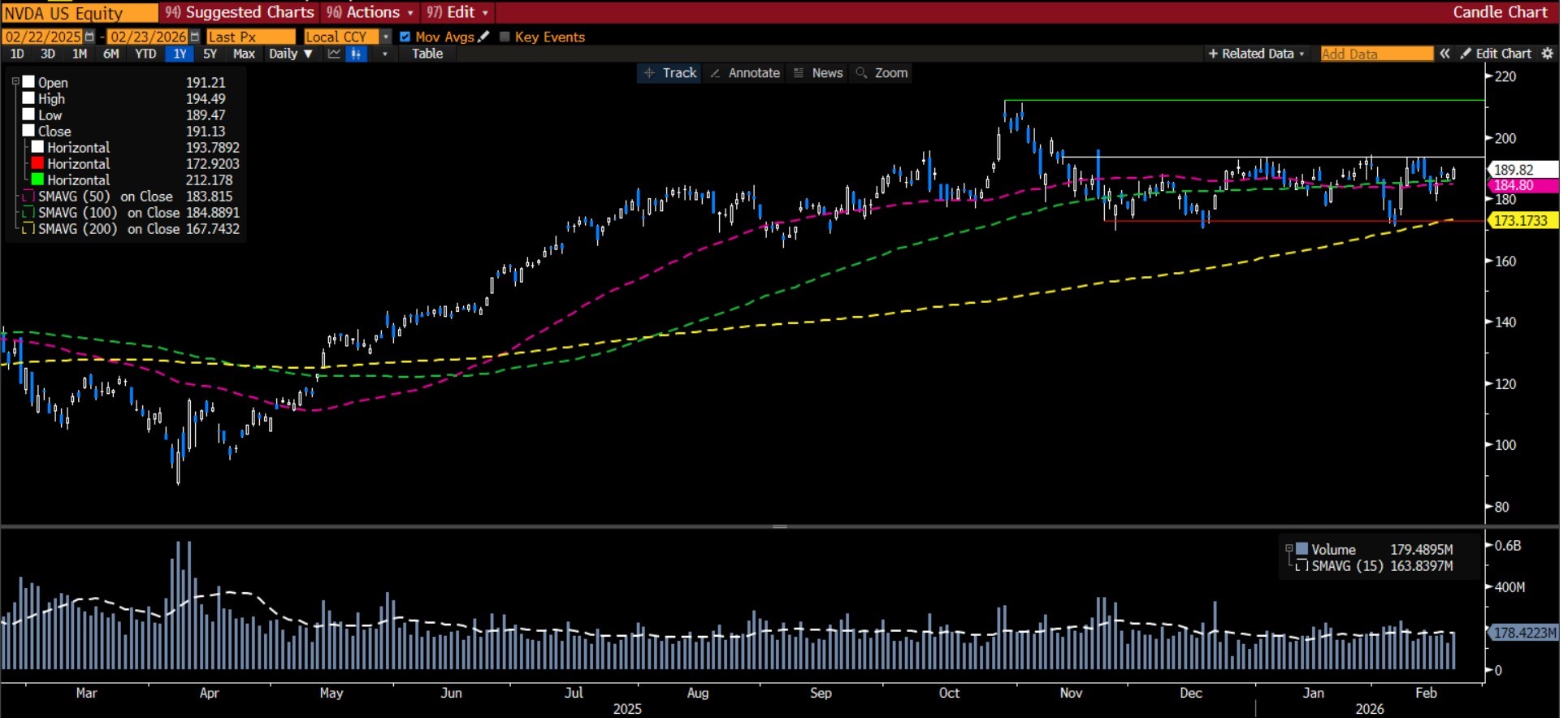Enable the Key Events checkbox
The image size is (1568, 718).
pyautogui.click(x=505, y=37)
